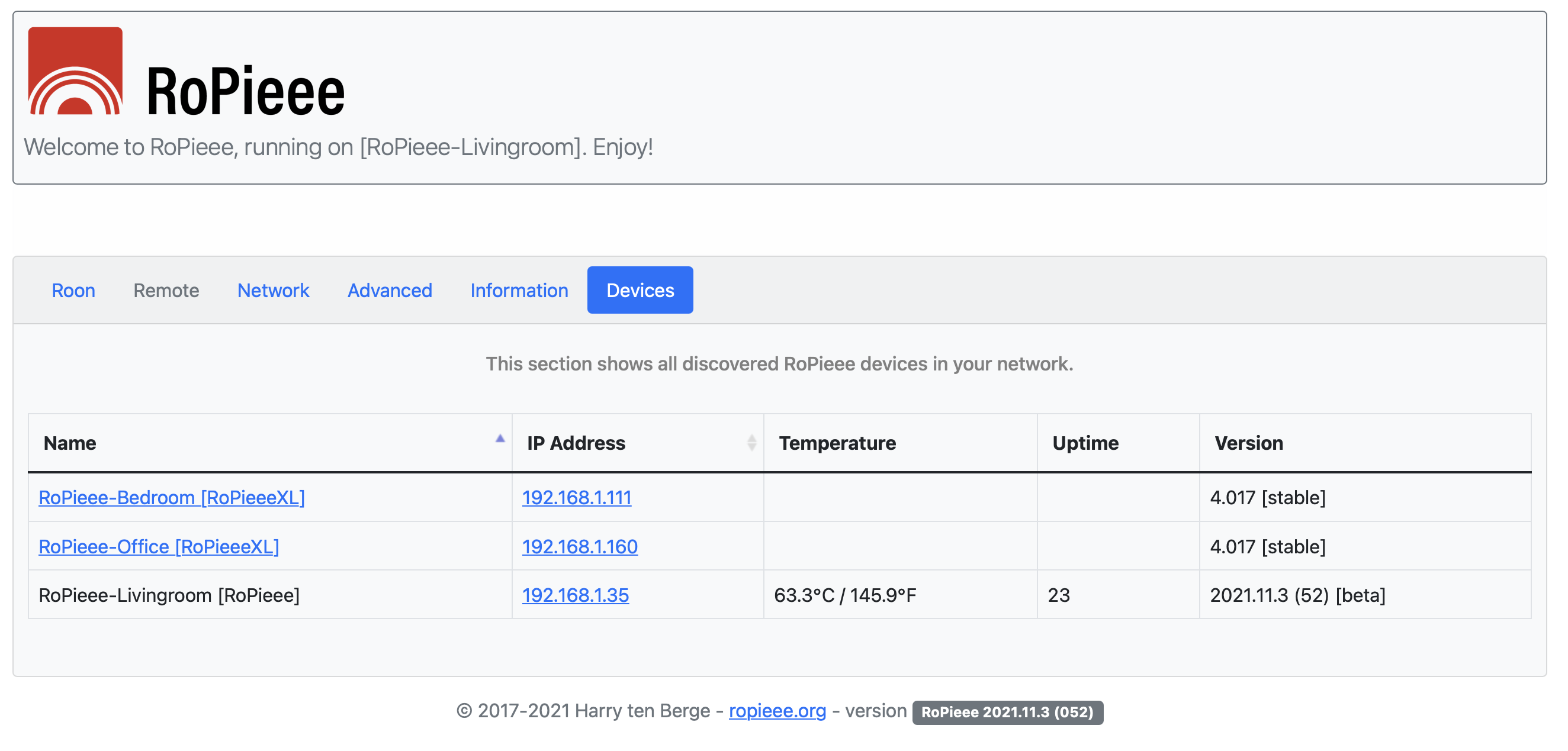
Task: Click the Harry ten Berge copyright text
Action: (x=584, y=711)
